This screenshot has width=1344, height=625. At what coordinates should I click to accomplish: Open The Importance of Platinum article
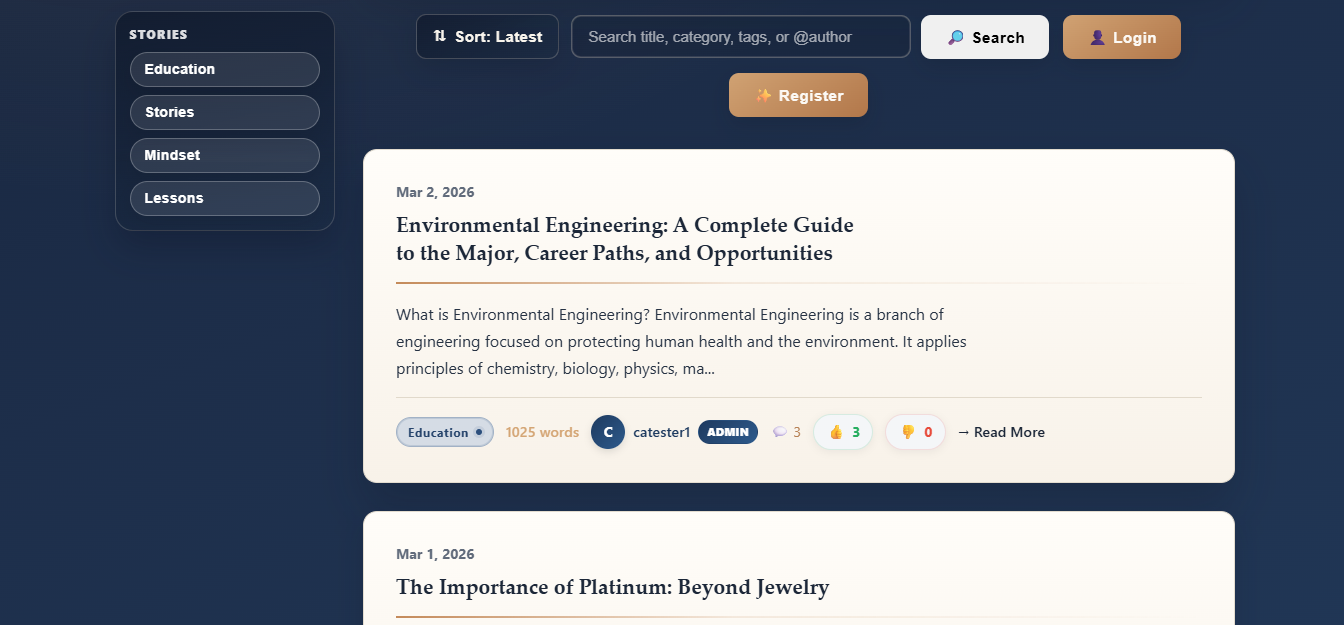point(612,587)
